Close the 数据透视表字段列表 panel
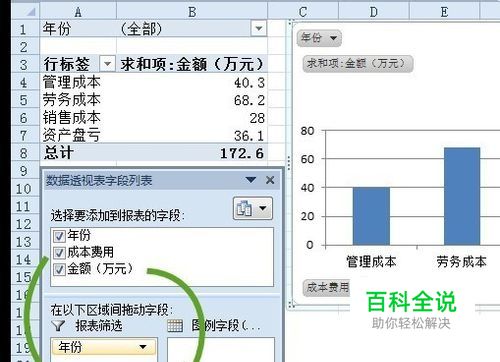The height and width of the screenshot is (362, 500). pyautogui.click(x=270, y=180)
